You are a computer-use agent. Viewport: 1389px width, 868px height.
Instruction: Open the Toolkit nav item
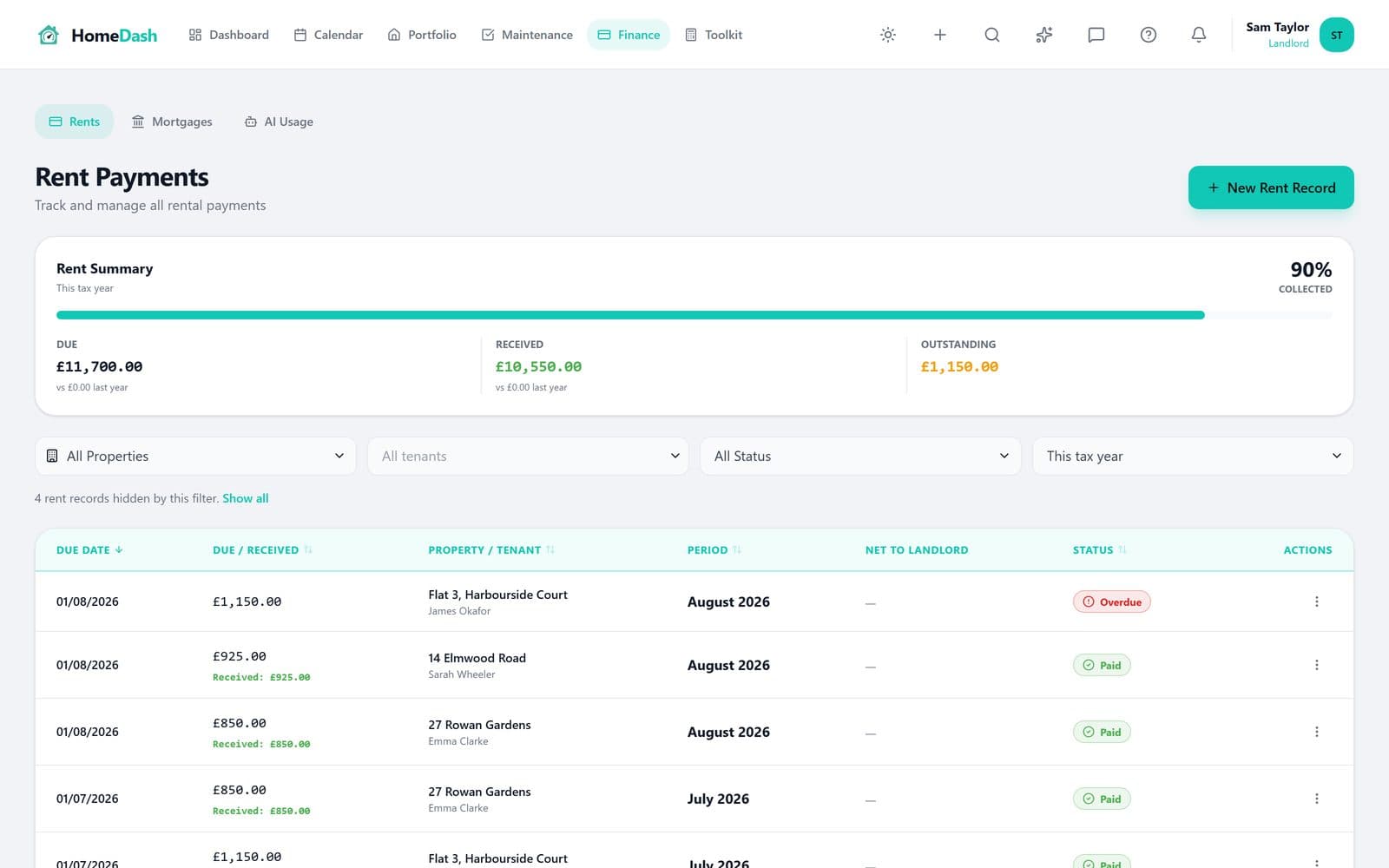(714, 35)
